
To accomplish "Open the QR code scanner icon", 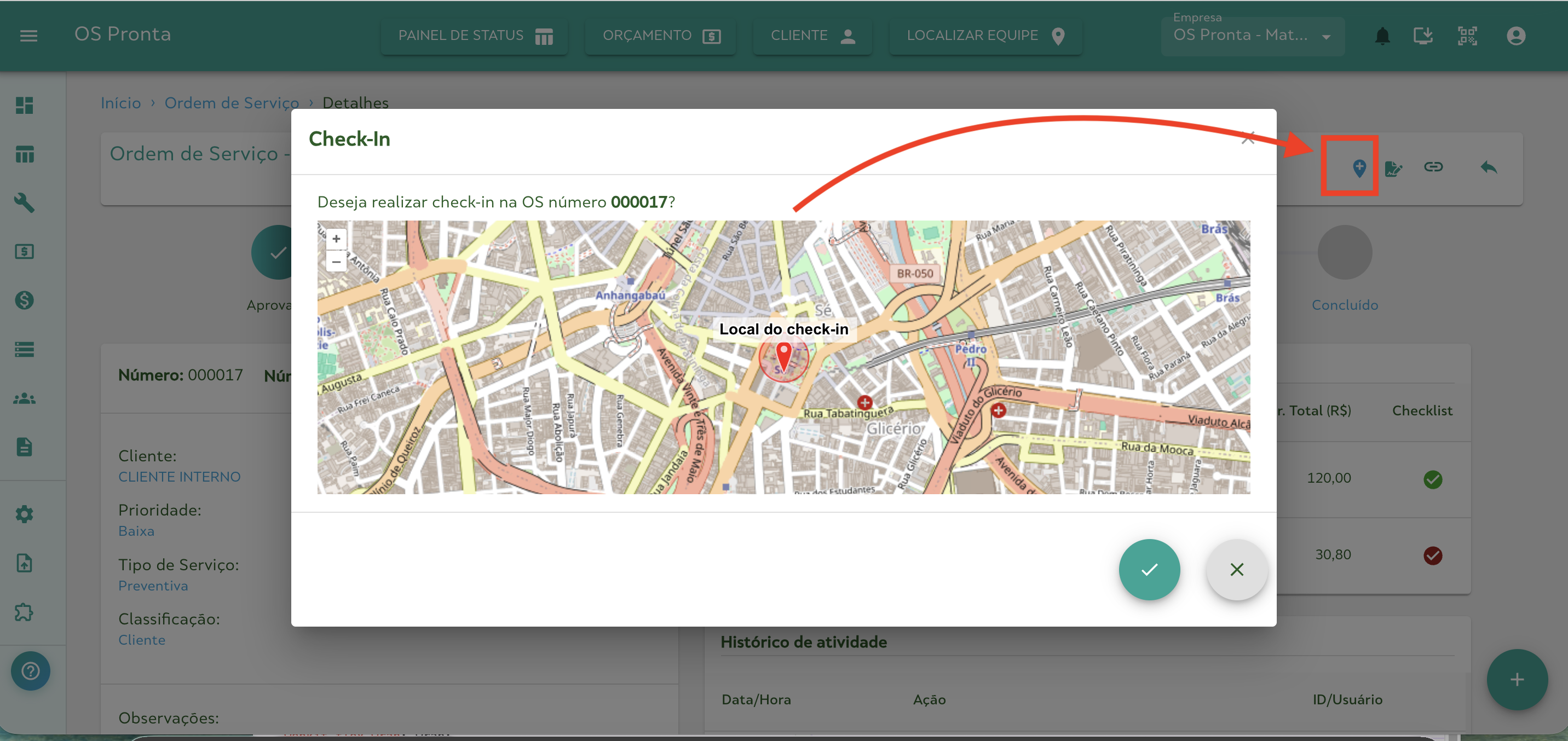I will click(1468, 36).
